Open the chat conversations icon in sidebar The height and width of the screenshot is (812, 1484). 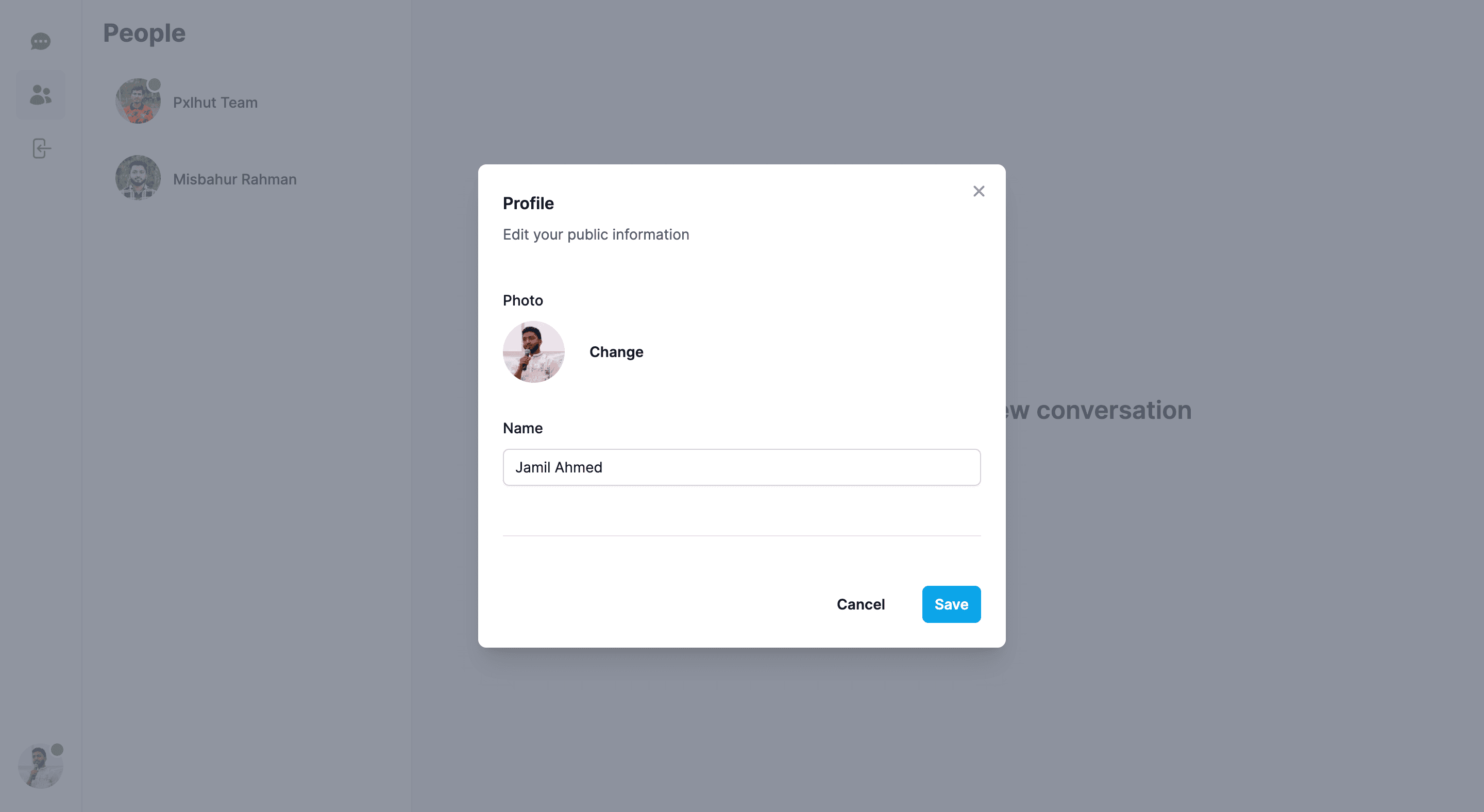(x=40, y=41)
